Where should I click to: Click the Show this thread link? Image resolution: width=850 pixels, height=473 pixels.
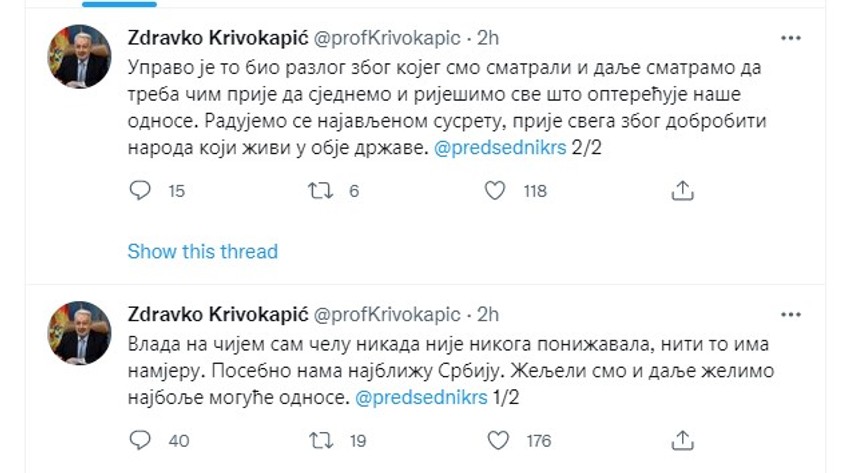click(x=202, y=252)
